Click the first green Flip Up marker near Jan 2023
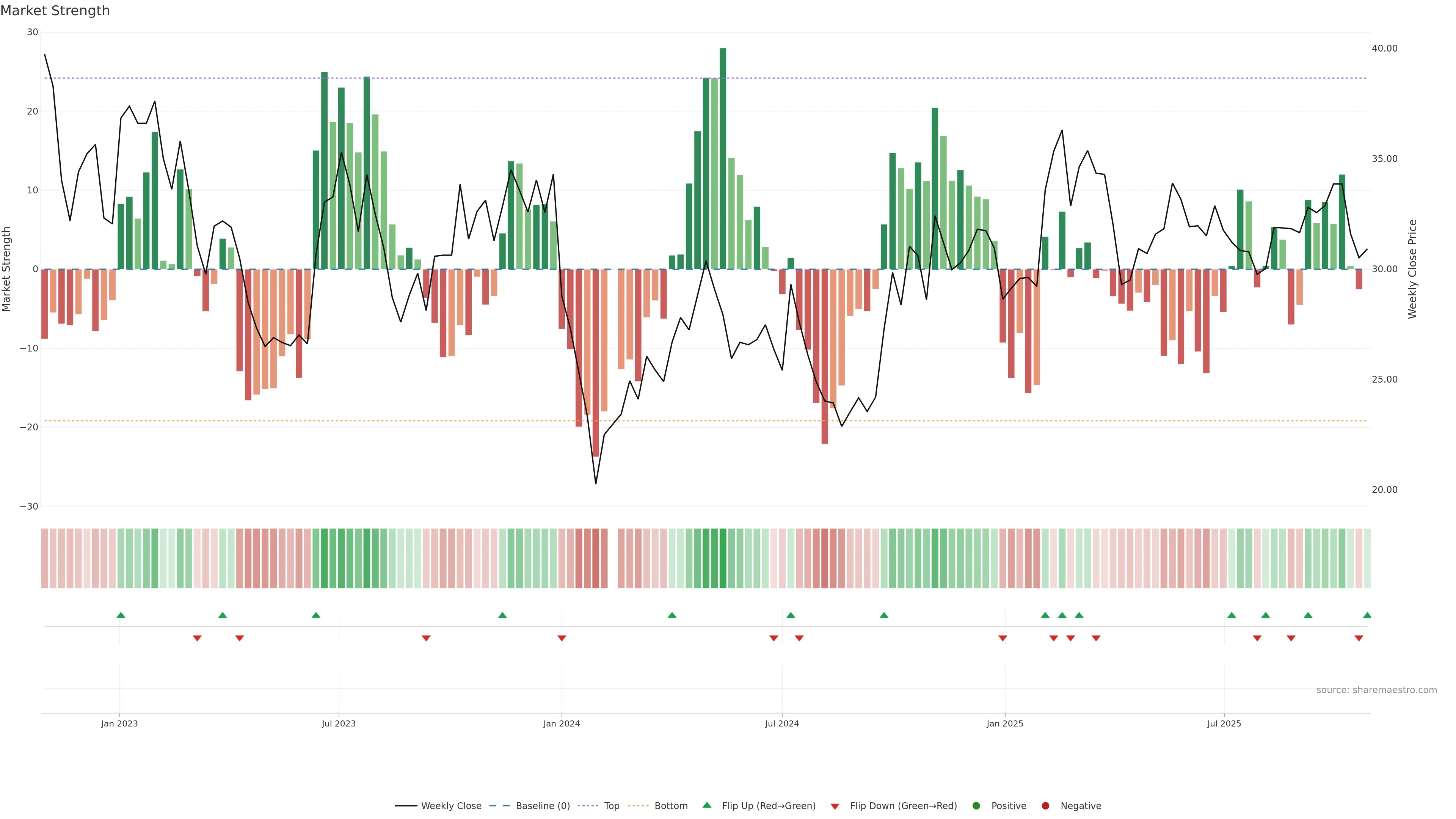The width and height of the screenshot is (1456, 819). click(x=121, y=615)
